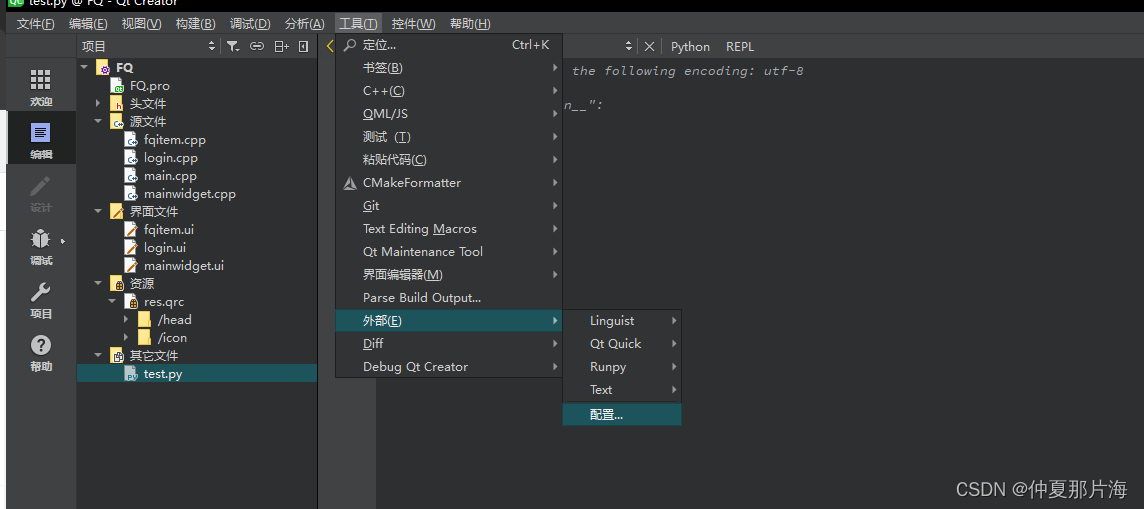Expand the /head folder arrow
Image resolution: width=1144 pixels, height=509 pixels.
coord(126,319)
